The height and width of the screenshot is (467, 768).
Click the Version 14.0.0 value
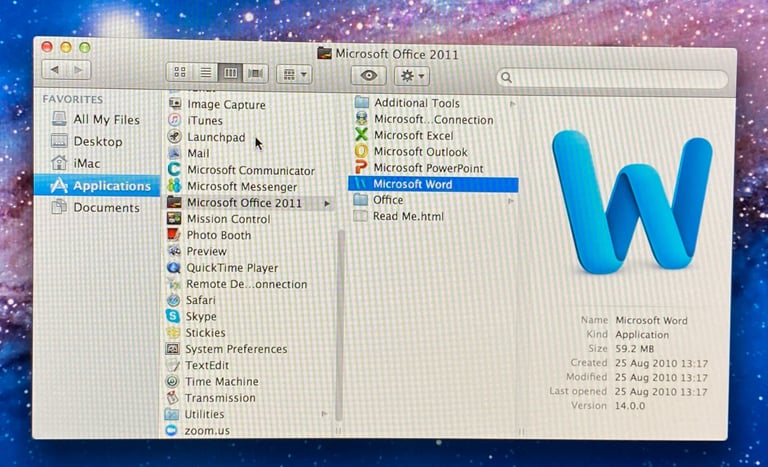tap(629, 405)
